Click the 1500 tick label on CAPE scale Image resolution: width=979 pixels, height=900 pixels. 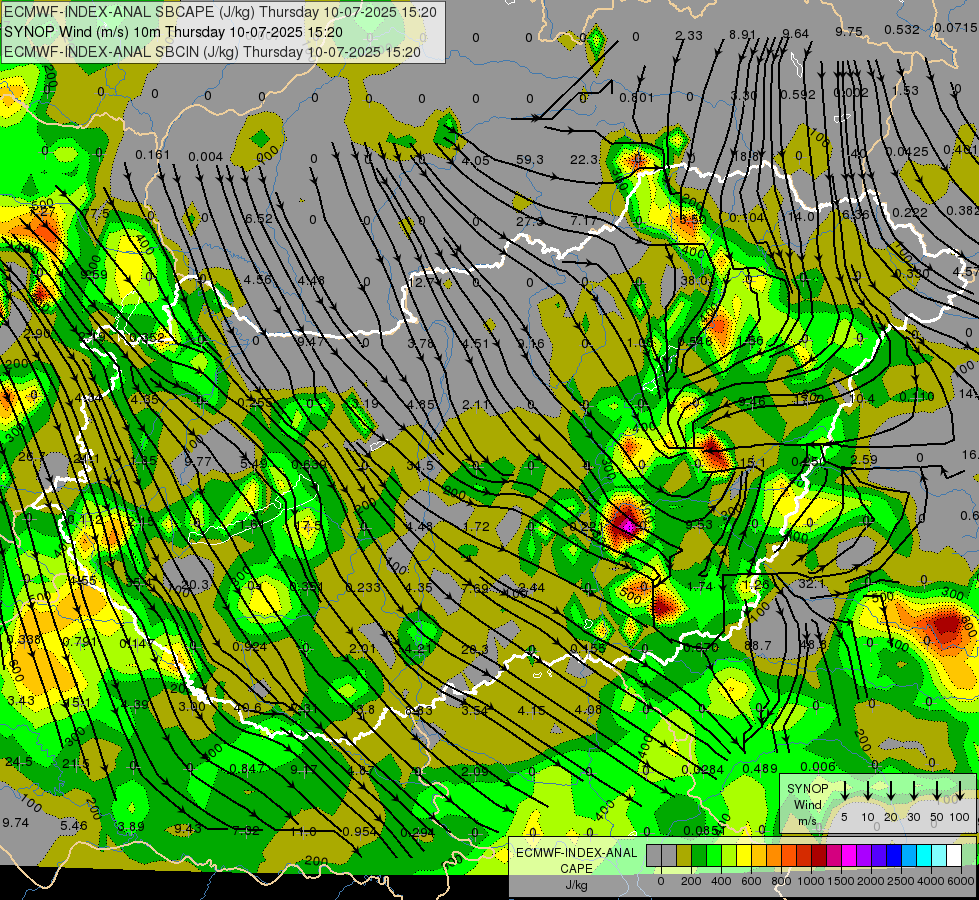[841, 881]
